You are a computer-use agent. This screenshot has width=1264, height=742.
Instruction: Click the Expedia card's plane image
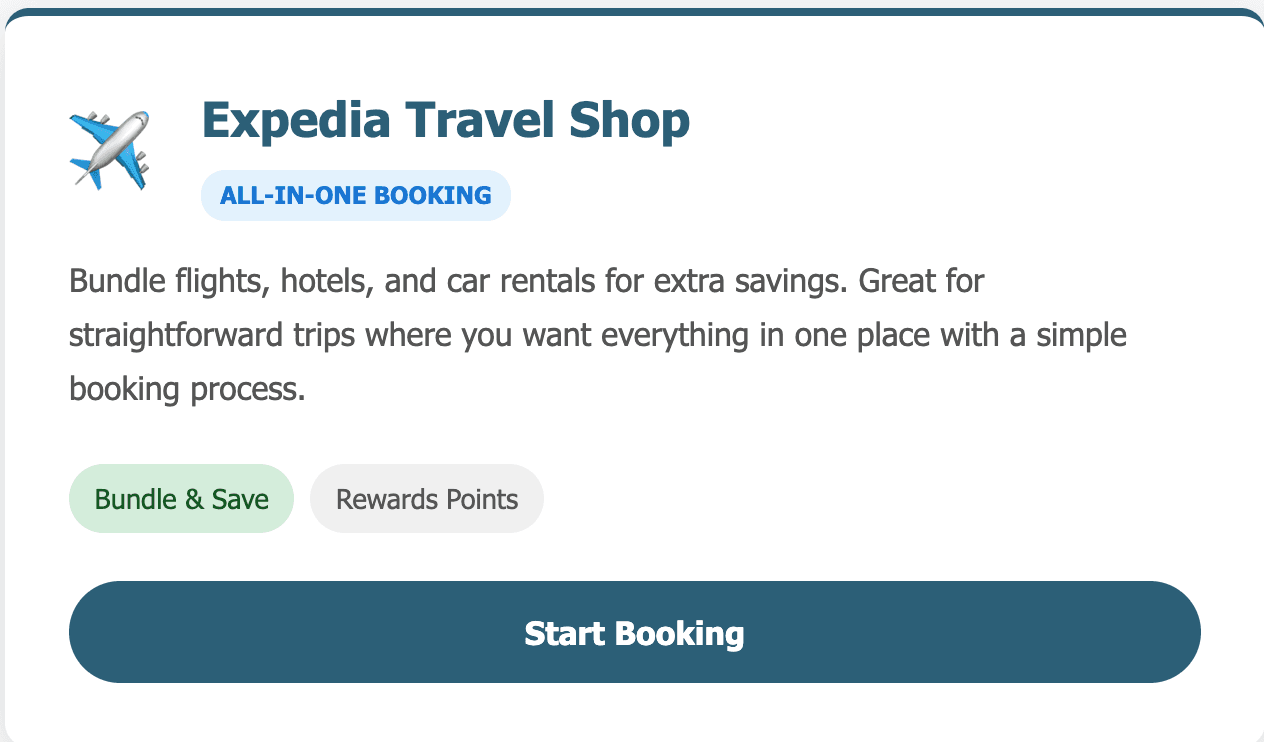pyautogui.click(x=108, y=150)
